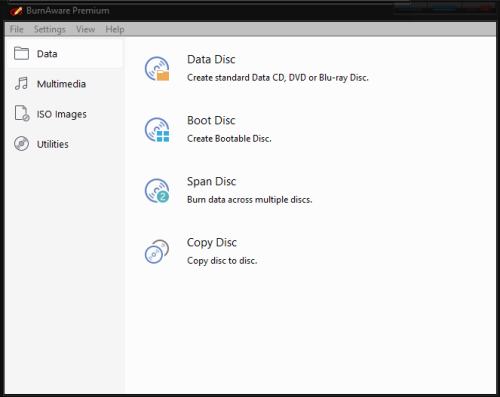Launch the Span Disc tool title

[211, 181]
